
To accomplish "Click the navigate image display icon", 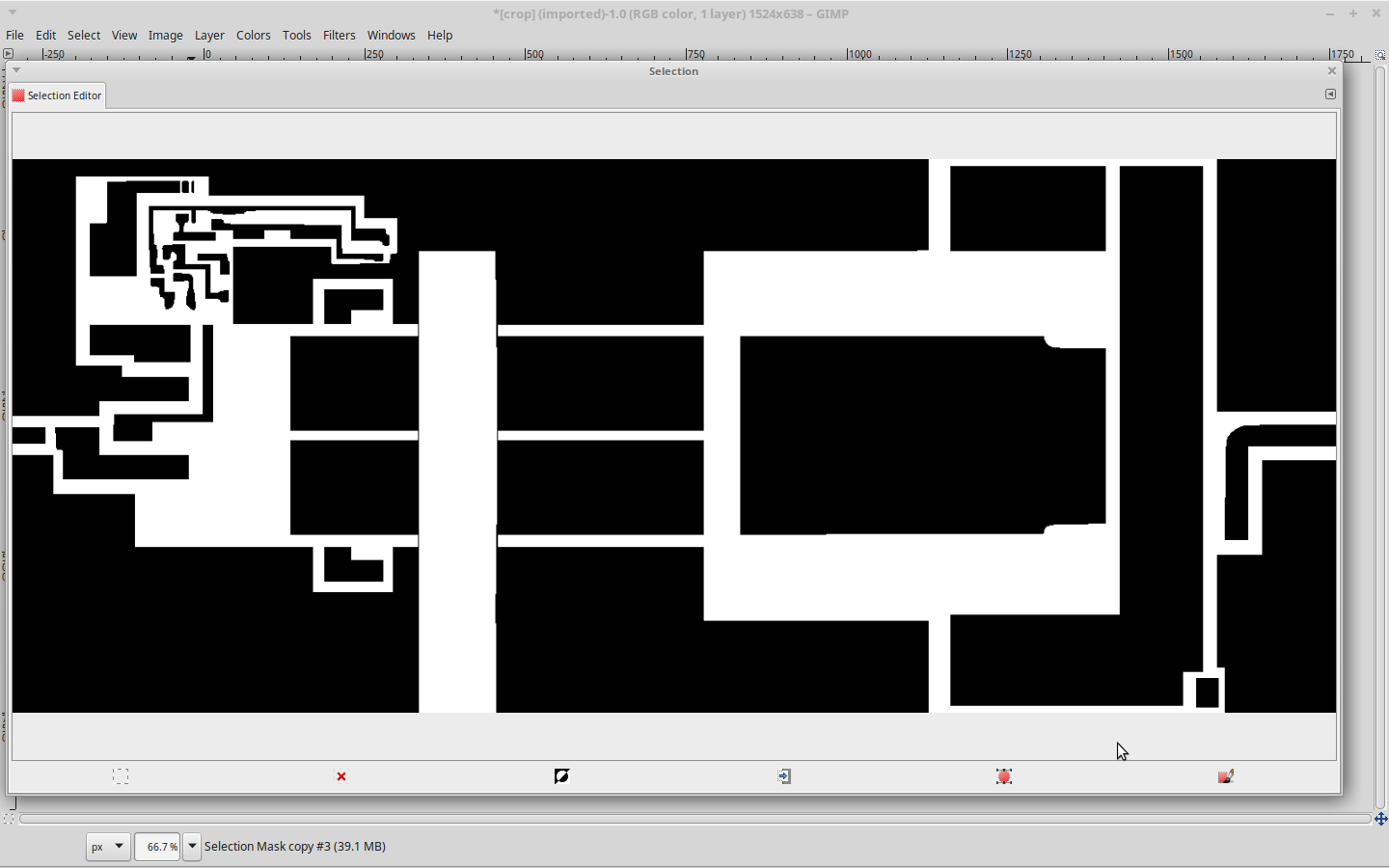I will coord(1380,819).
